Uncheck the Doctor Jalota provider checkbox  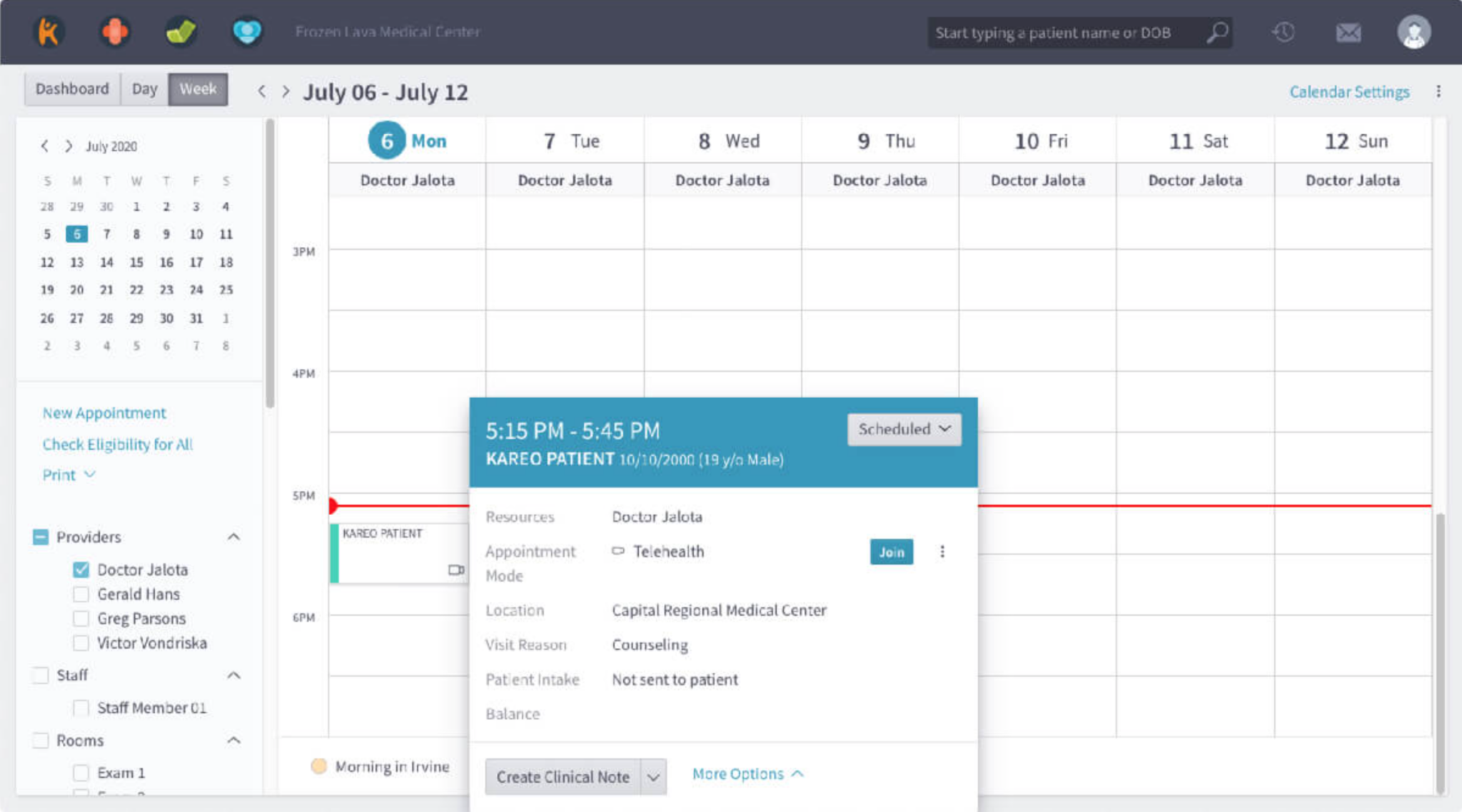(x=81, y=569)
